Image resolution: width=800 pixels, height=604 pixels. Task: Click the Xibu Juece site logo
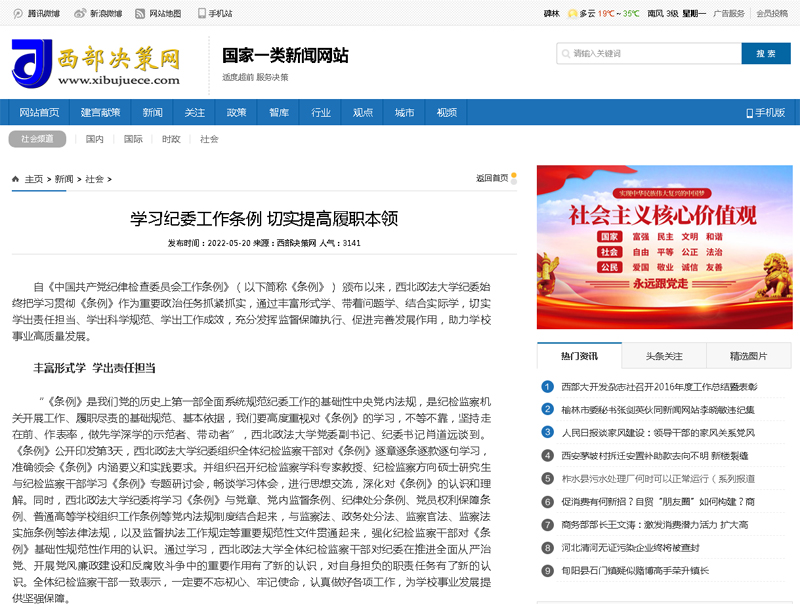click(x=96, y=64)
